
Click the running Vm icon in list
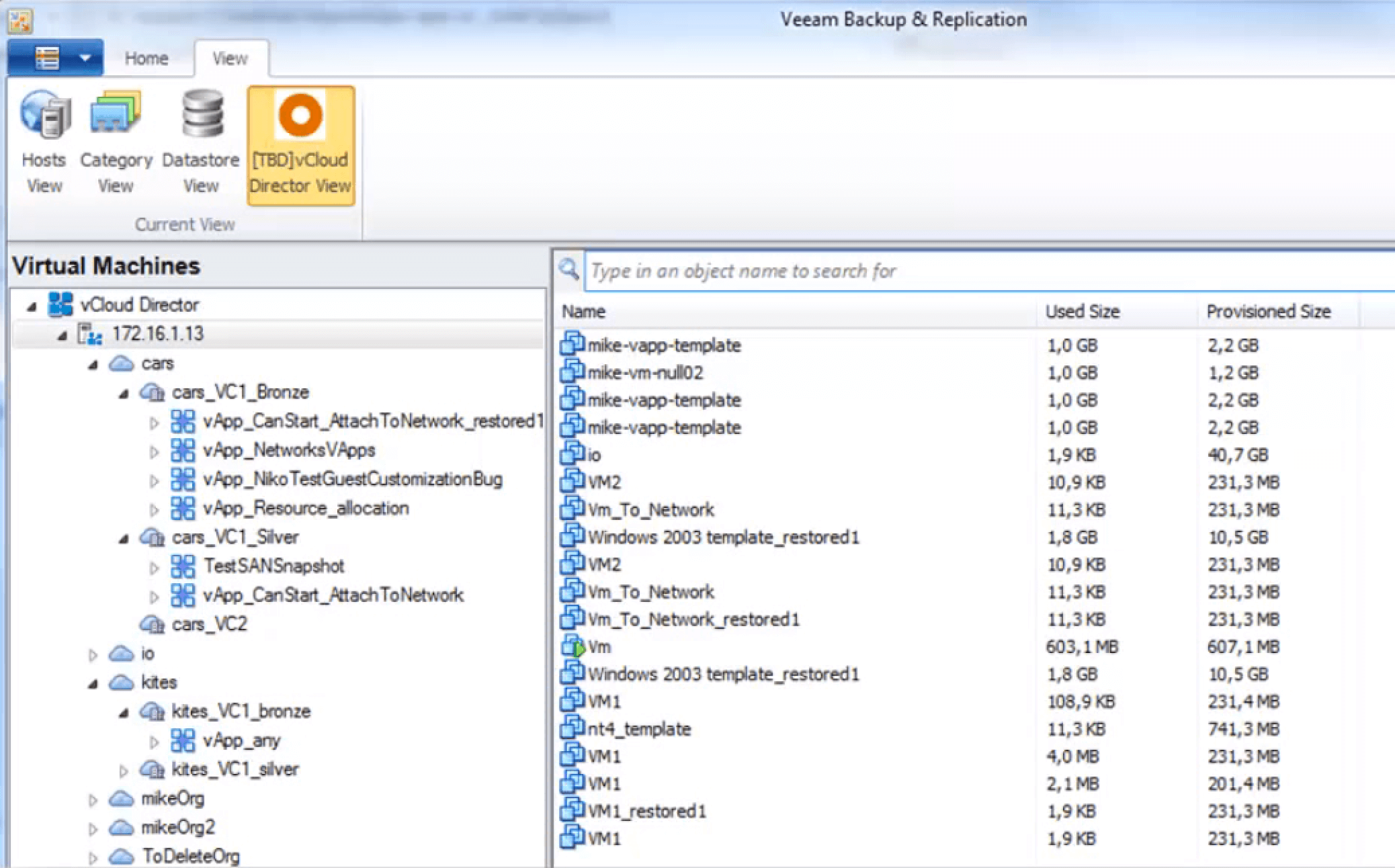click(x=573, y=647)
